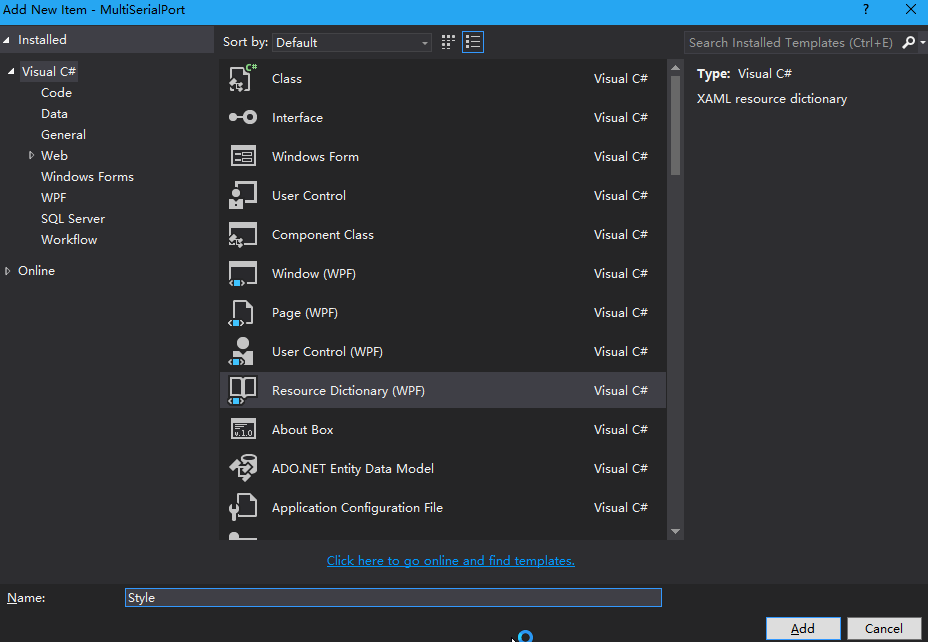Click the Add button

point(803,628)
